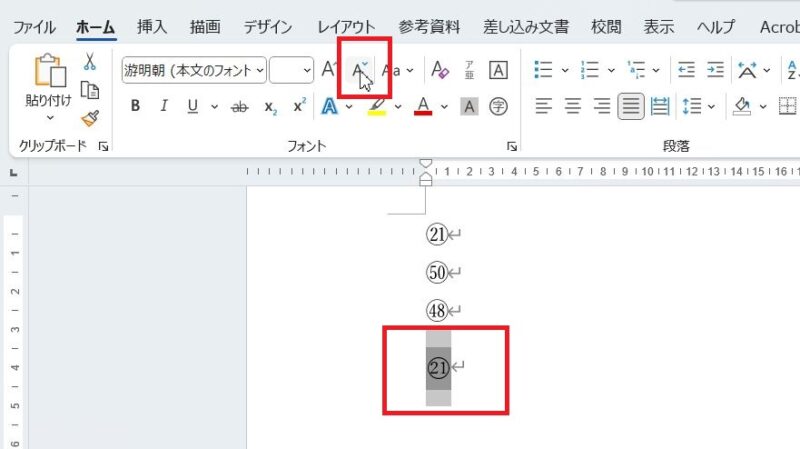Open the font name combo box
The image size is (800, 449).
tap(194, 70)
